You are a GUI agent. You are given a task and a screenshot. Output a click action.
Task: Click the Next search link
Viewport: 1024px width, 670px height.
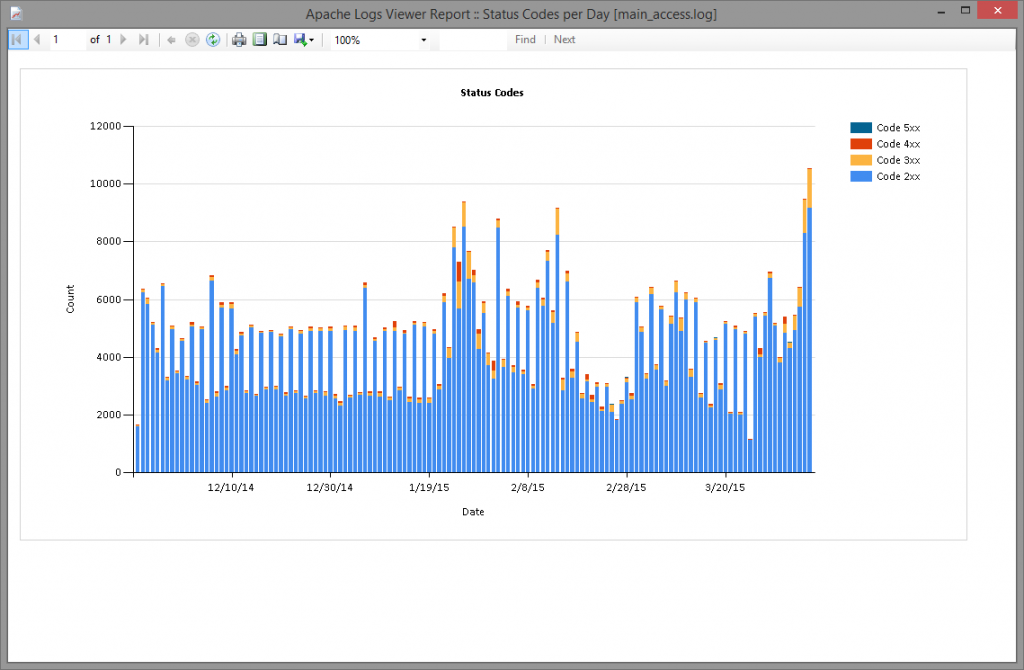tap(564, 40)
